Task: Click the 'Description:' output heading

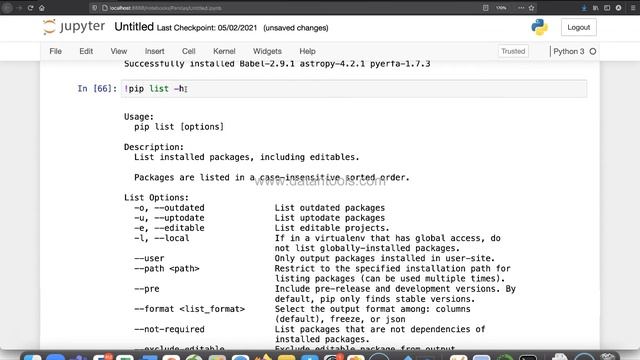Action: coord(154,147)
